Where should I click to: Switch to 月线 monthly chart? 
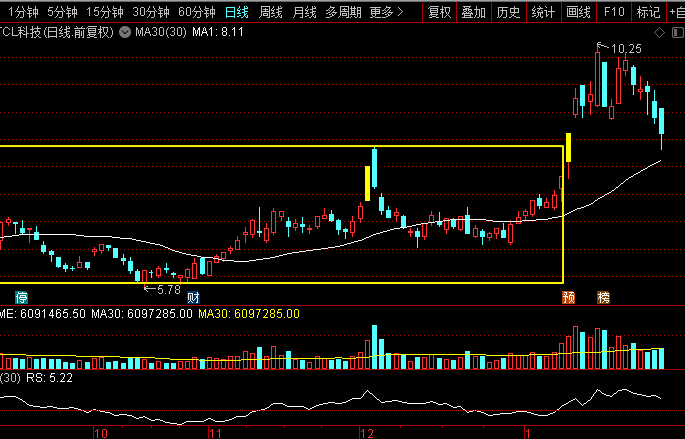304,12
